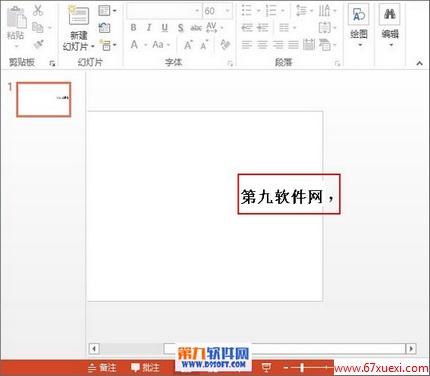
Task: Apply the font color A button
Action: pos(134,45)
